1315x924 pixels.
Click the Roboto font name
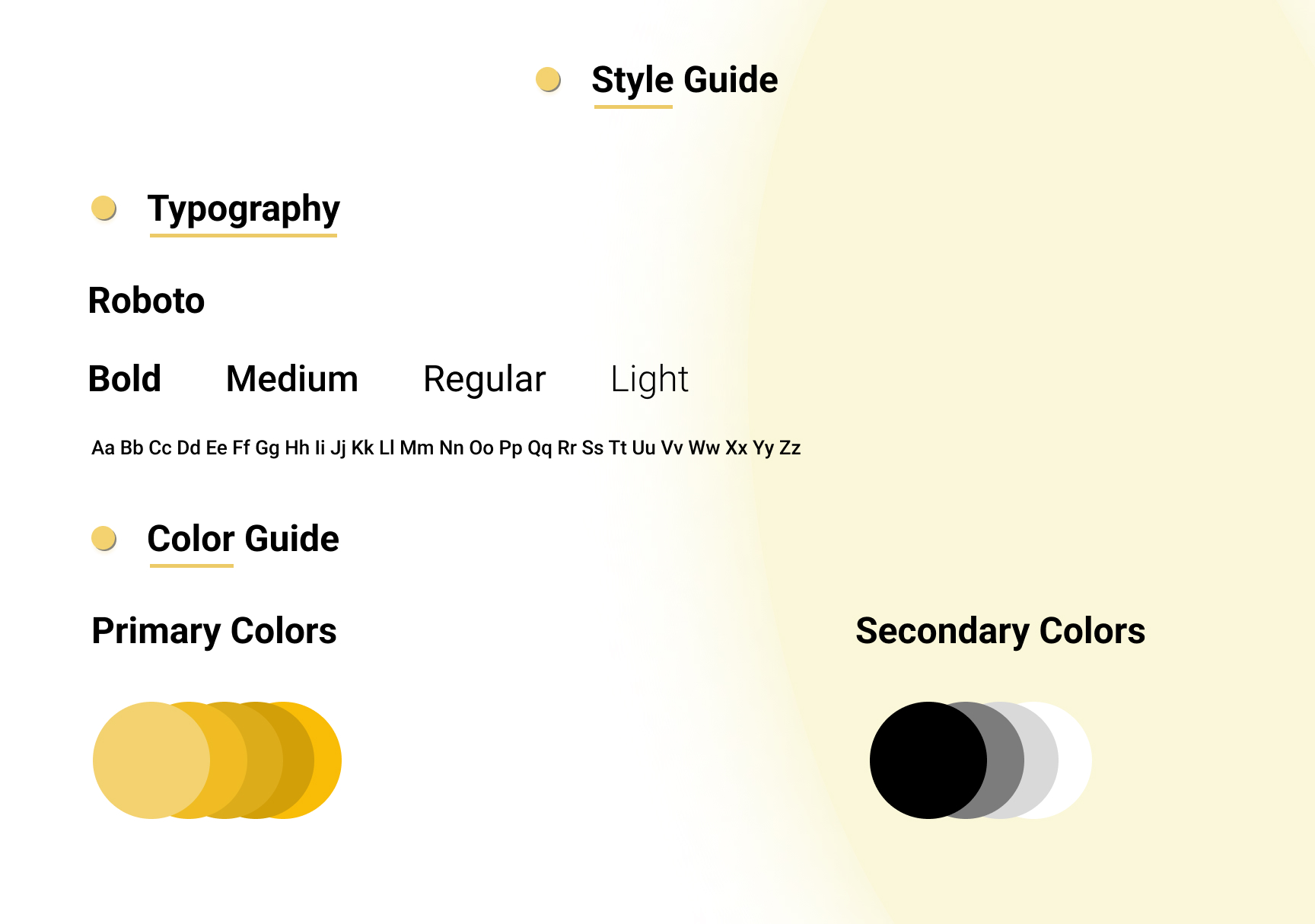point(146,301)
